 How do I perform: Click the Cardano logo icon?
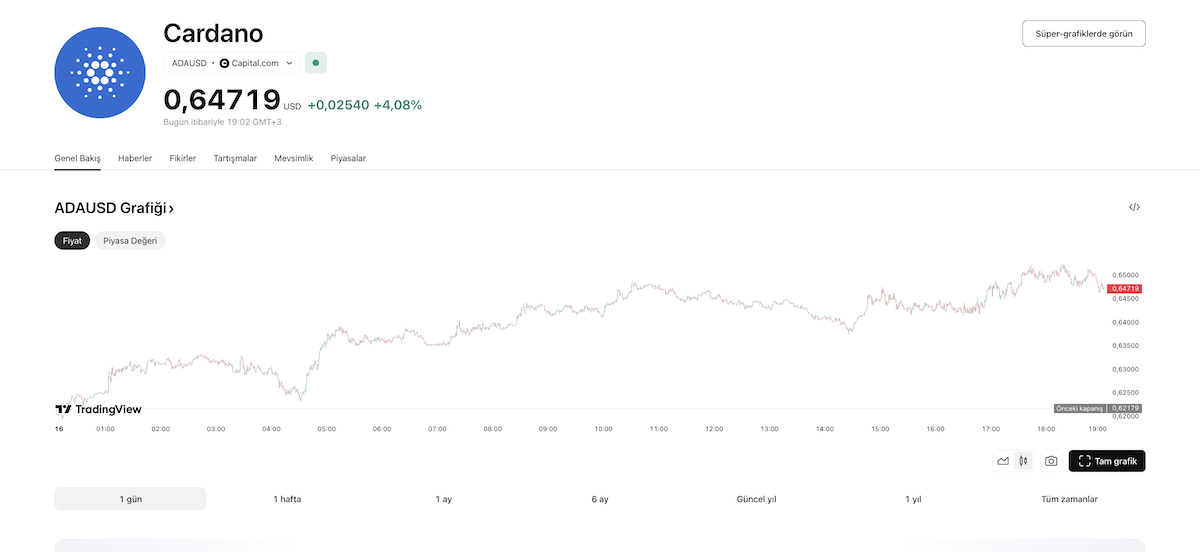click(99, 72)
